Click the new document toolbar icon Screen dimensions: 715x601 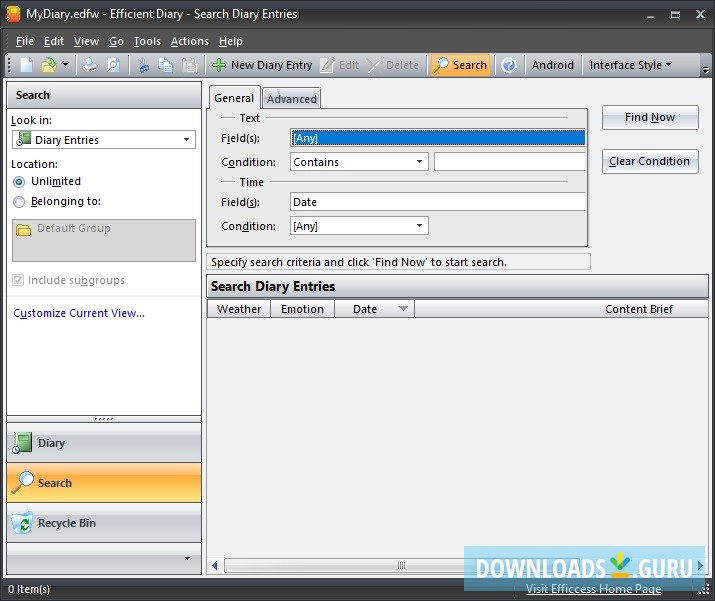(27, 65)
